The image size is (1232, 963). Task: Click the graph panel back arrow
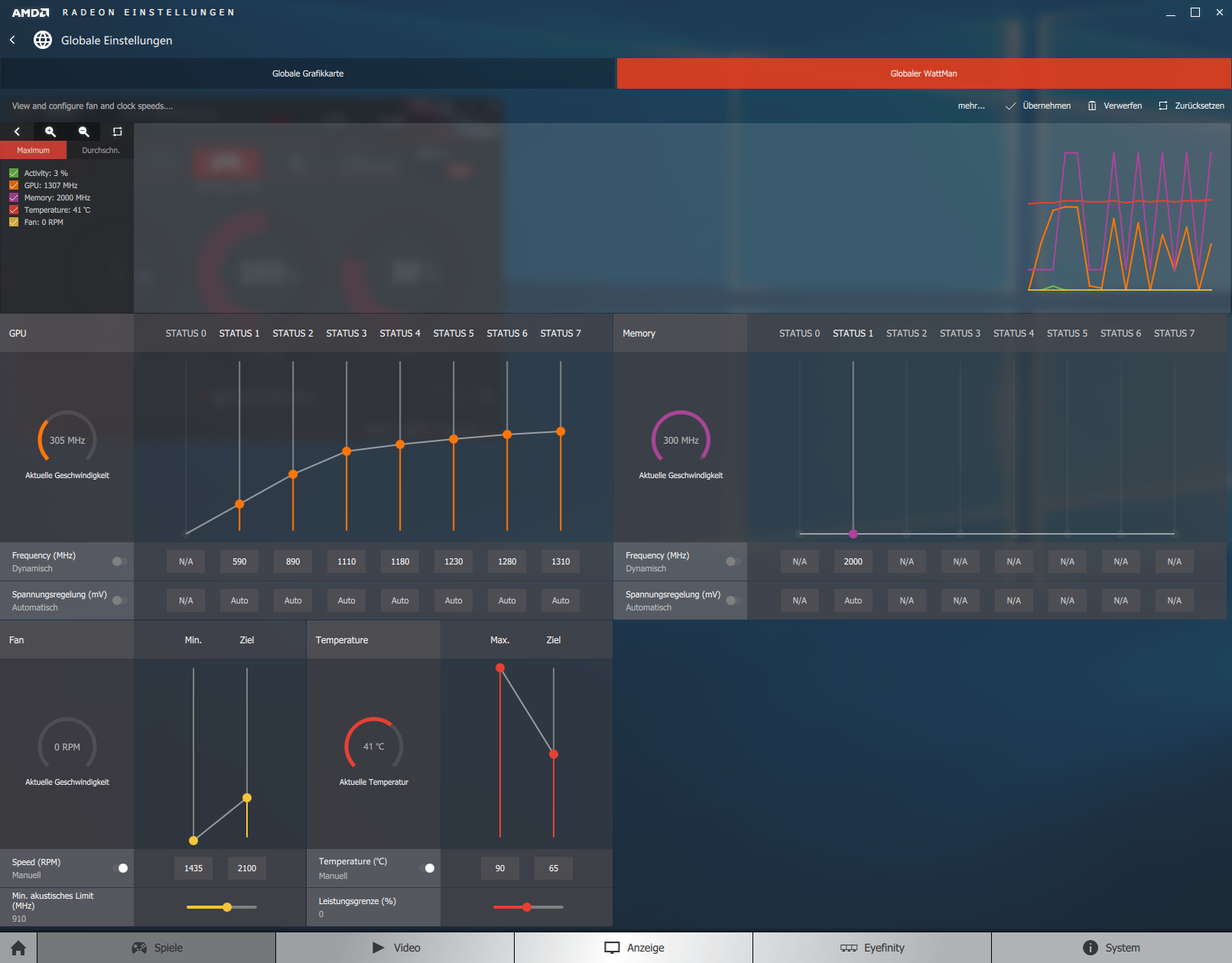pyautogui.click(x=17, y=132)
